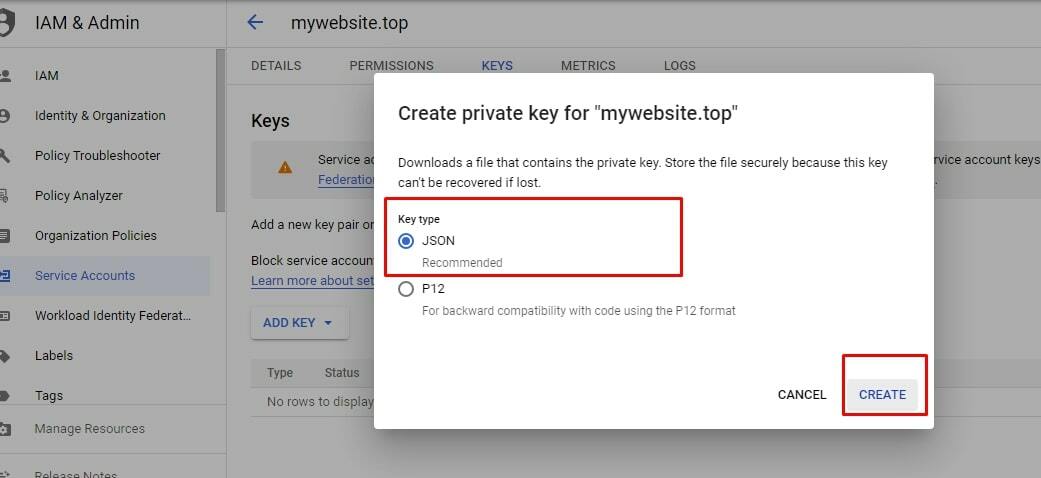Open the Learn more about setting link
The height and width of the screenshot is (478, 1041).
(x=312, y=280)
